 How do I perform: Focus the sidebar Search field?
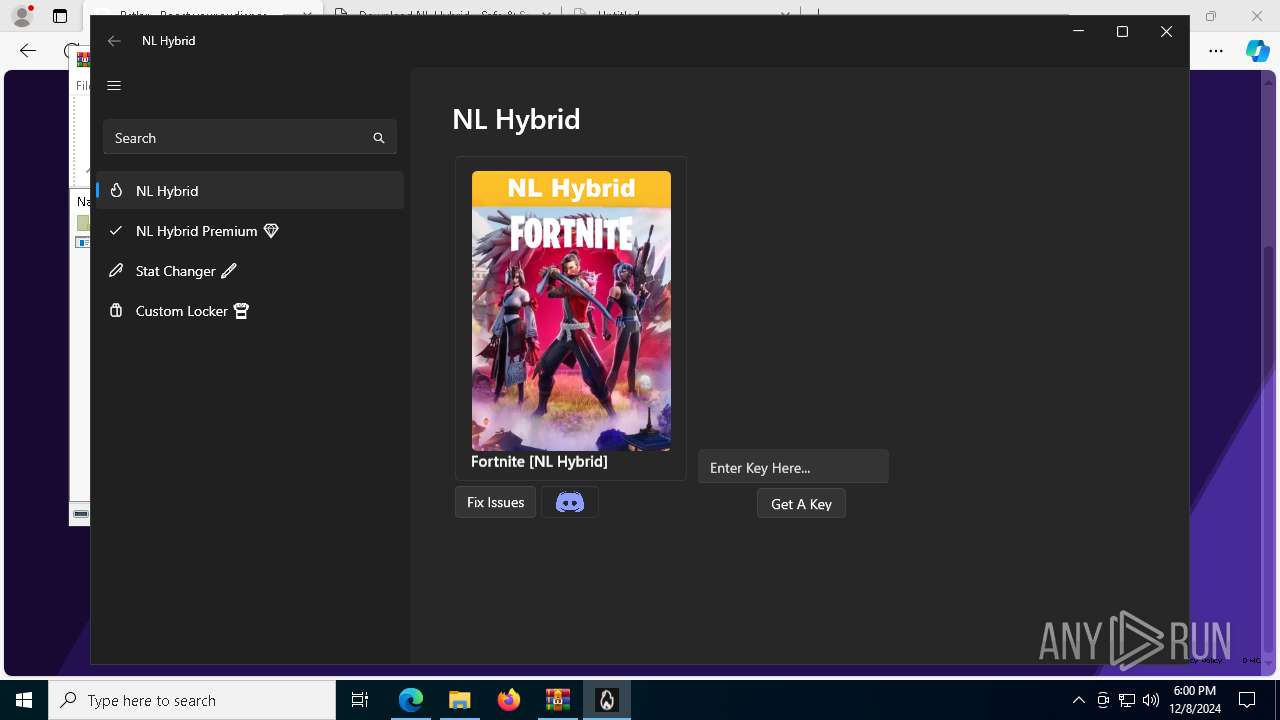click(x=250, y=138)
